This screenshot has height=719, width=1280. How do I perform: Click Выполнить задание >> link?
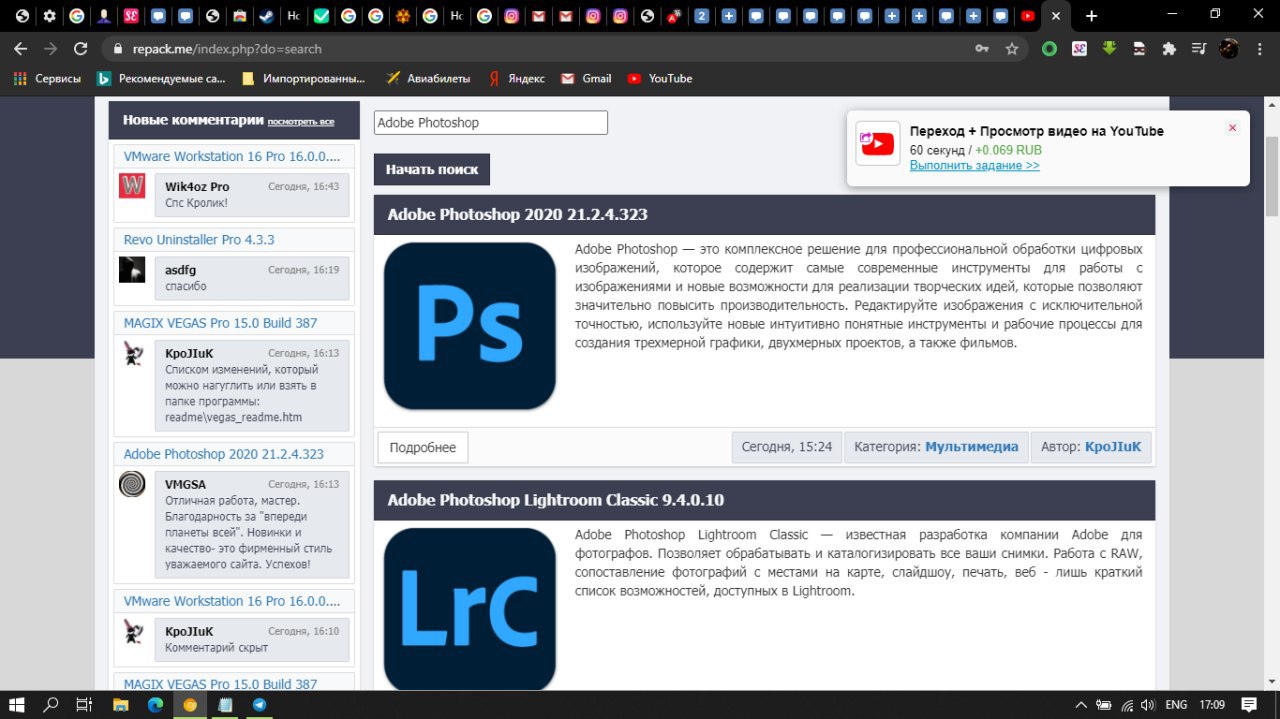[x=974, y=166]
